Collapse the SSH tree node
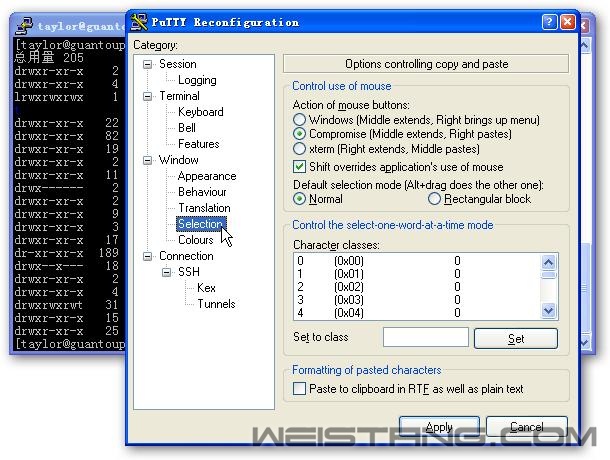610x460 pixels. coord(167,272)
